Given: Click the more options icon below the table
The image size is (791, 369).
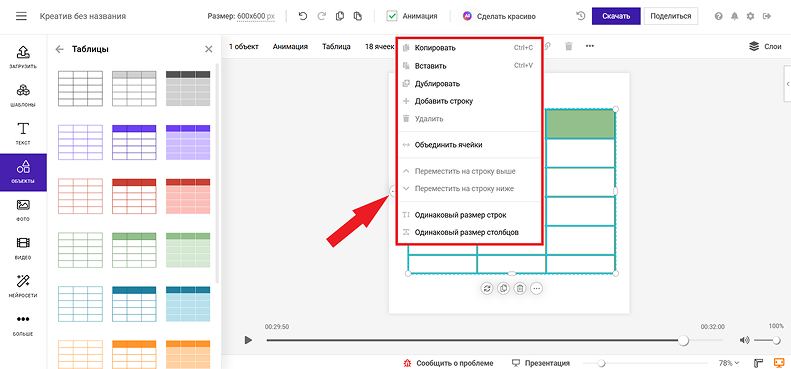Looking at the screenshot, I should [x=537, y=288].
